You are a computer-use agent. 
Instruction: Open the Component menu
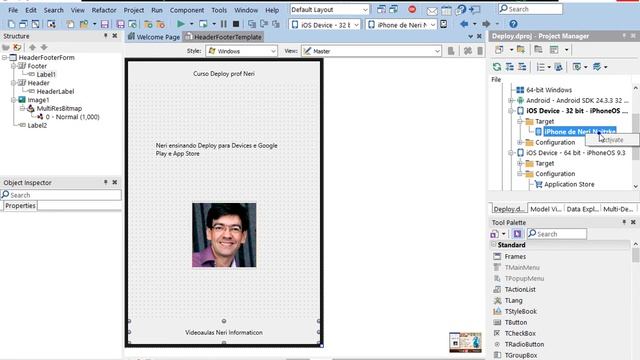187,10
